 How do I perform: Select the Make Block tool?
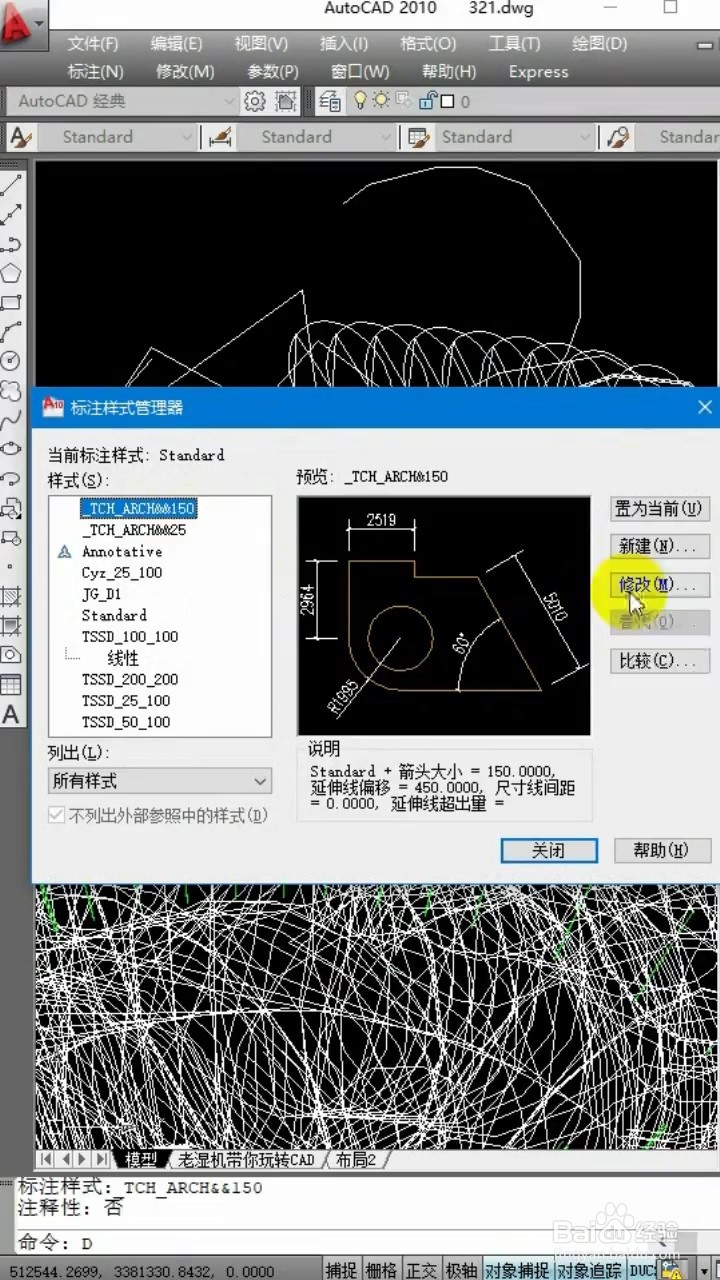11,538
